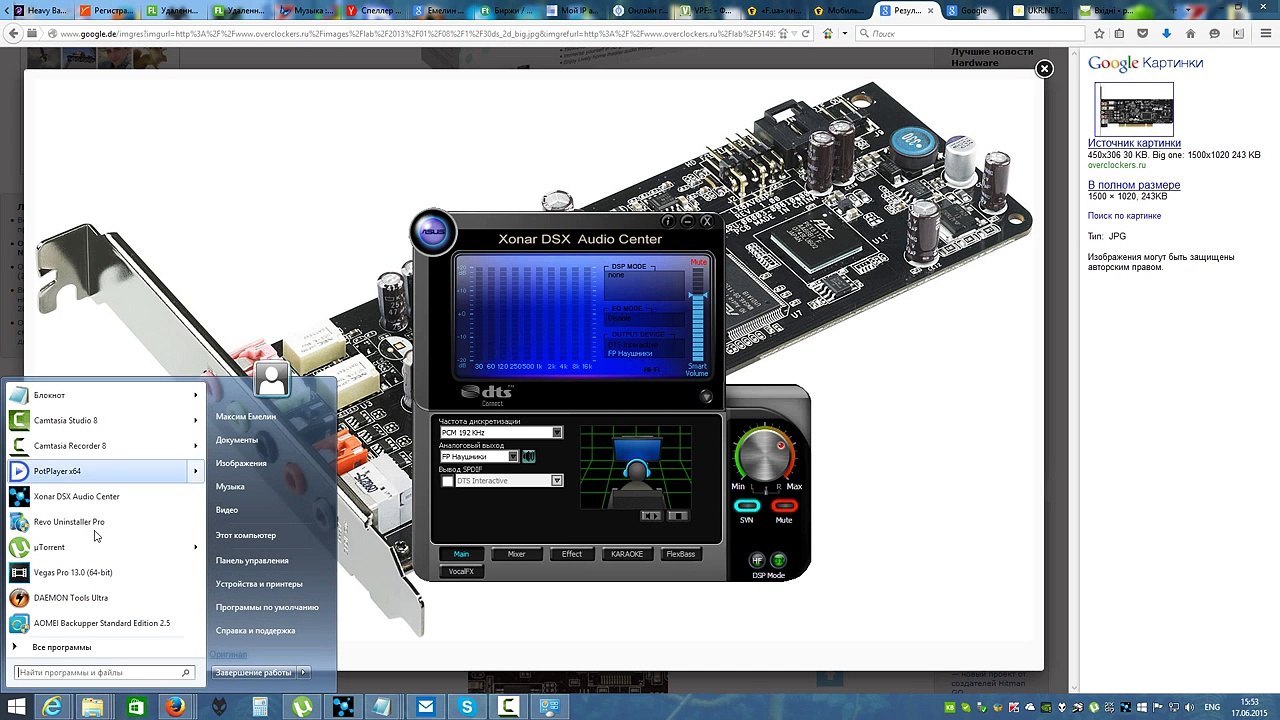Go to Firefox home page icon
The width and height of the screenshot is (1280, 720).
pyautogui.click(x=1190, y=33)
